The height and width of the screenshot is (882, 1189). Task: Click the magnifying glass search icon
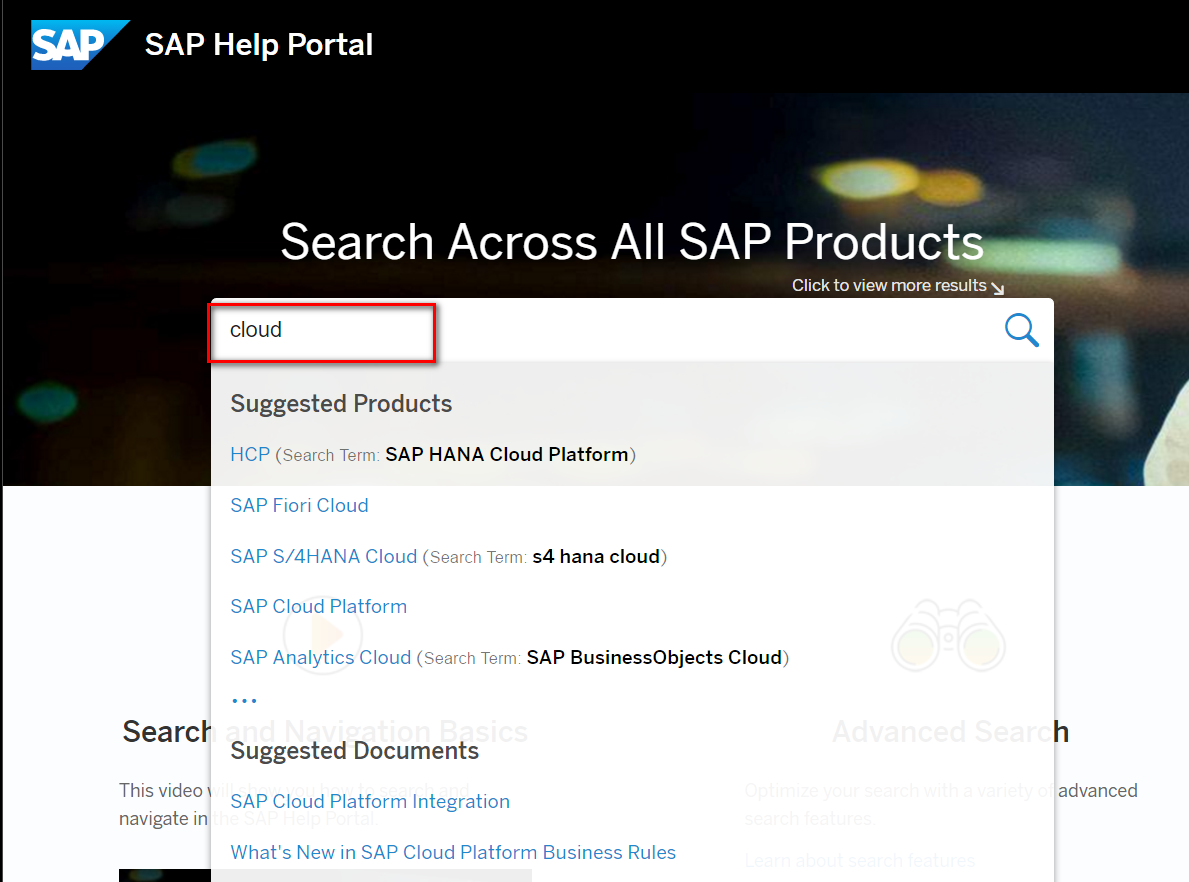1021,330
